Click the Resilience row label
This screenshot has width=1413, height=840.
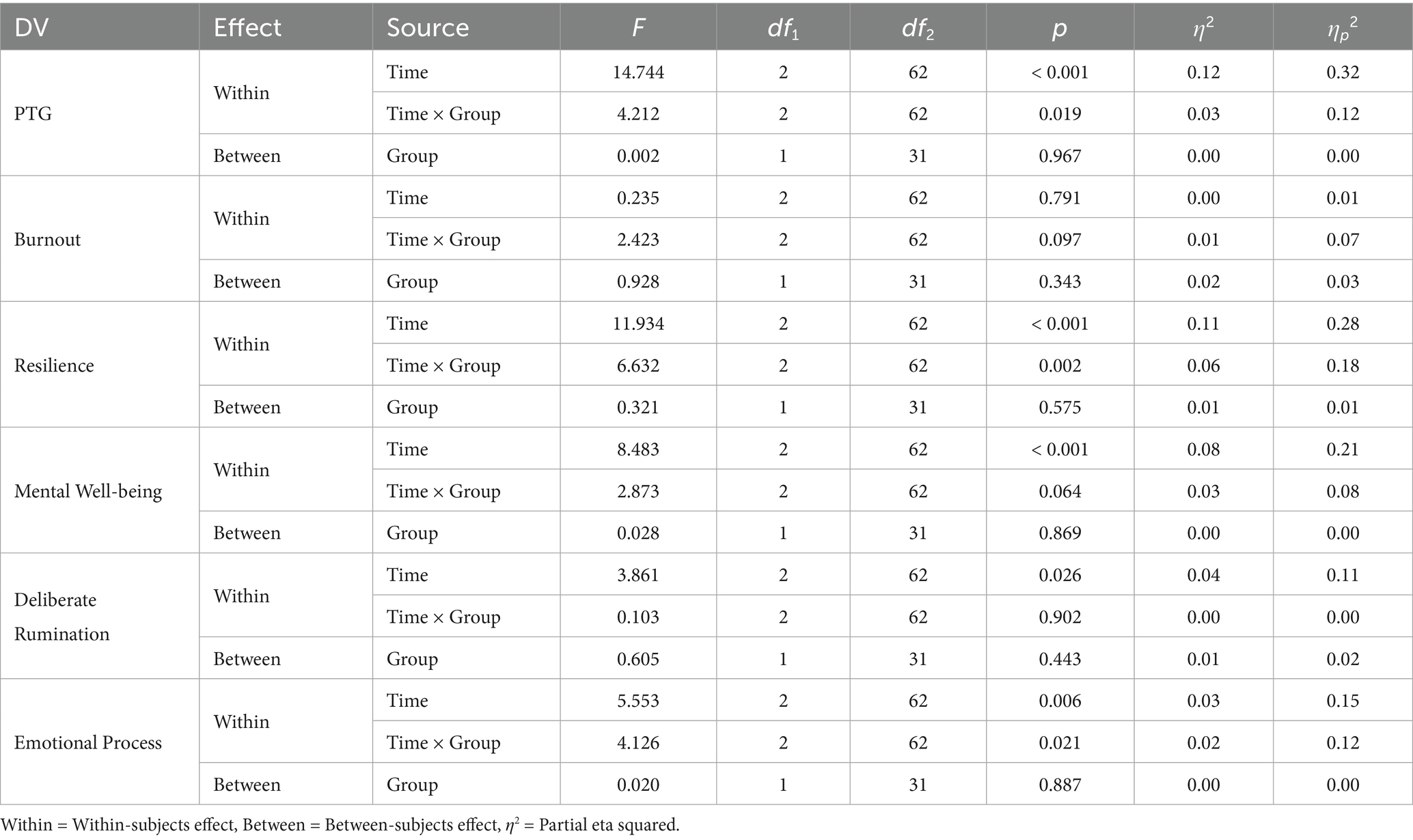(x=54, y=365)
